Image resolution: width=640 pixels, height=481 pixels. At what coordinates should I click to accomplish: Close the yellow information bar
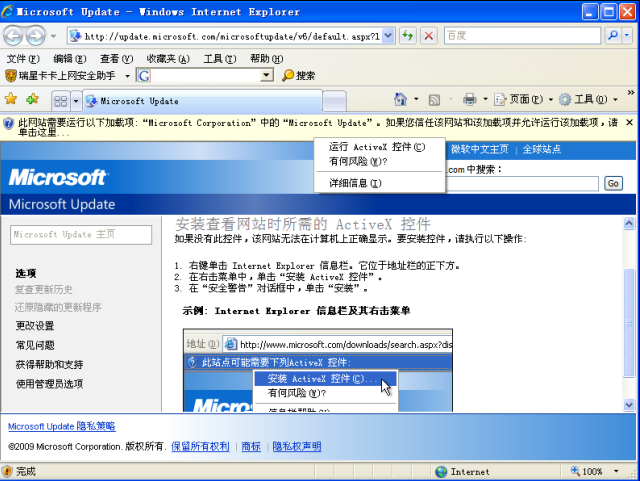click(629, 122)
